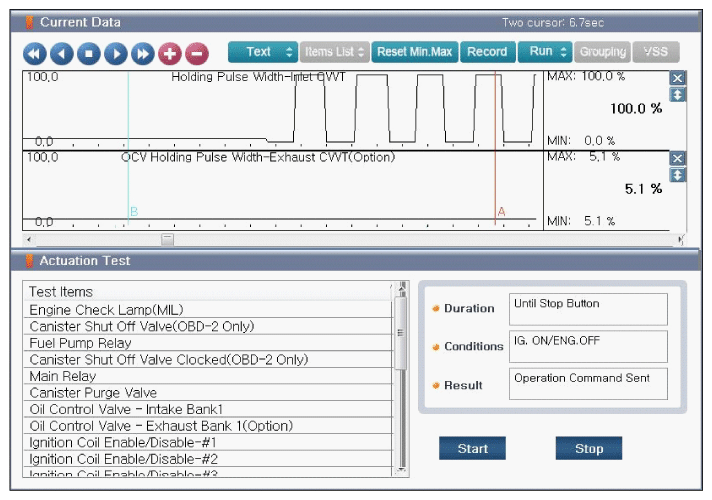Select Canister Purge Valve test item
Viewport: 712px width, 500px height.
[x=208, y=392]
